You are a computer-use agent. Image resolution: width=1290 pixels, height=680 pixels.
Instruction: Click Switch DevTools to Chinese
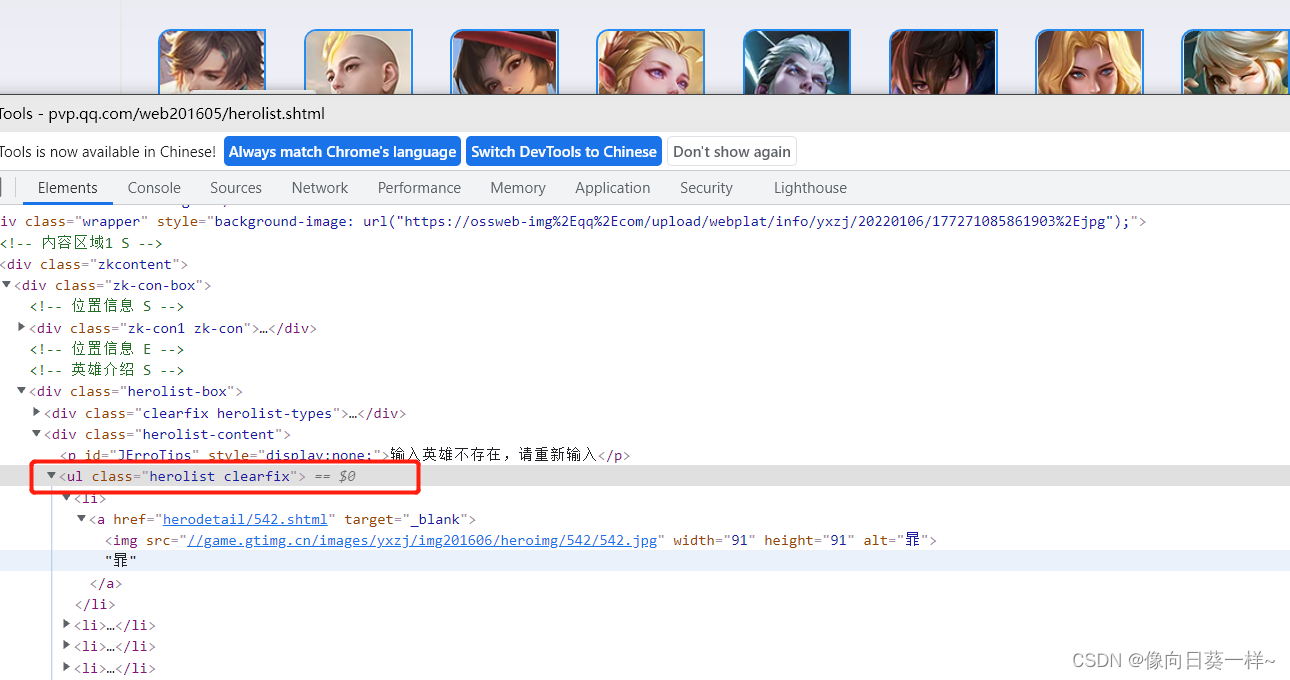tap(563, 151)
